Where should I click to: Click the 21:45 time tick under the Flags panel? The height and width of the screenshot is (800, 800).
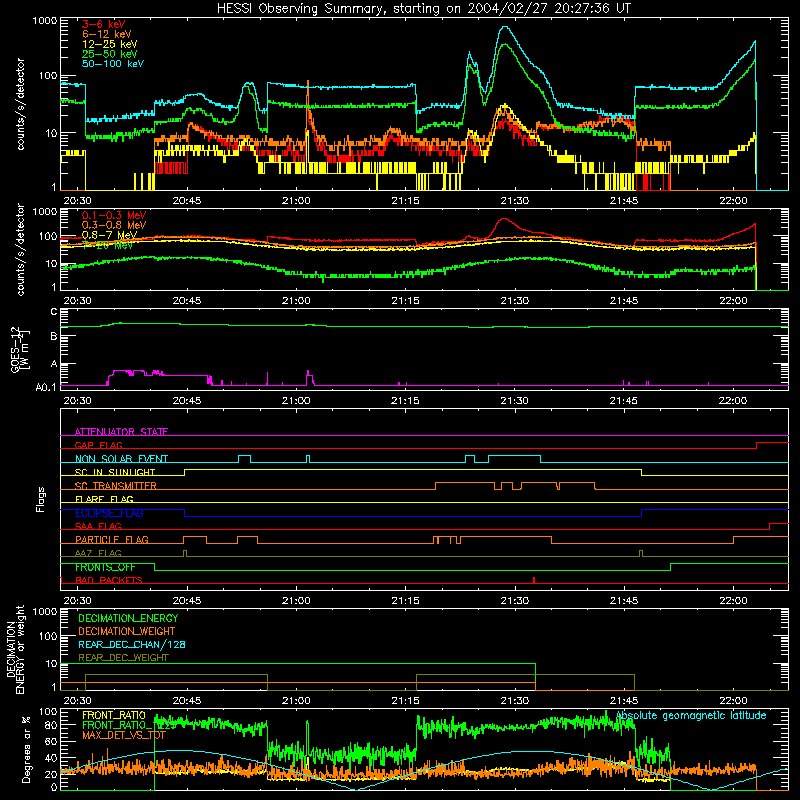click(624, 601)
